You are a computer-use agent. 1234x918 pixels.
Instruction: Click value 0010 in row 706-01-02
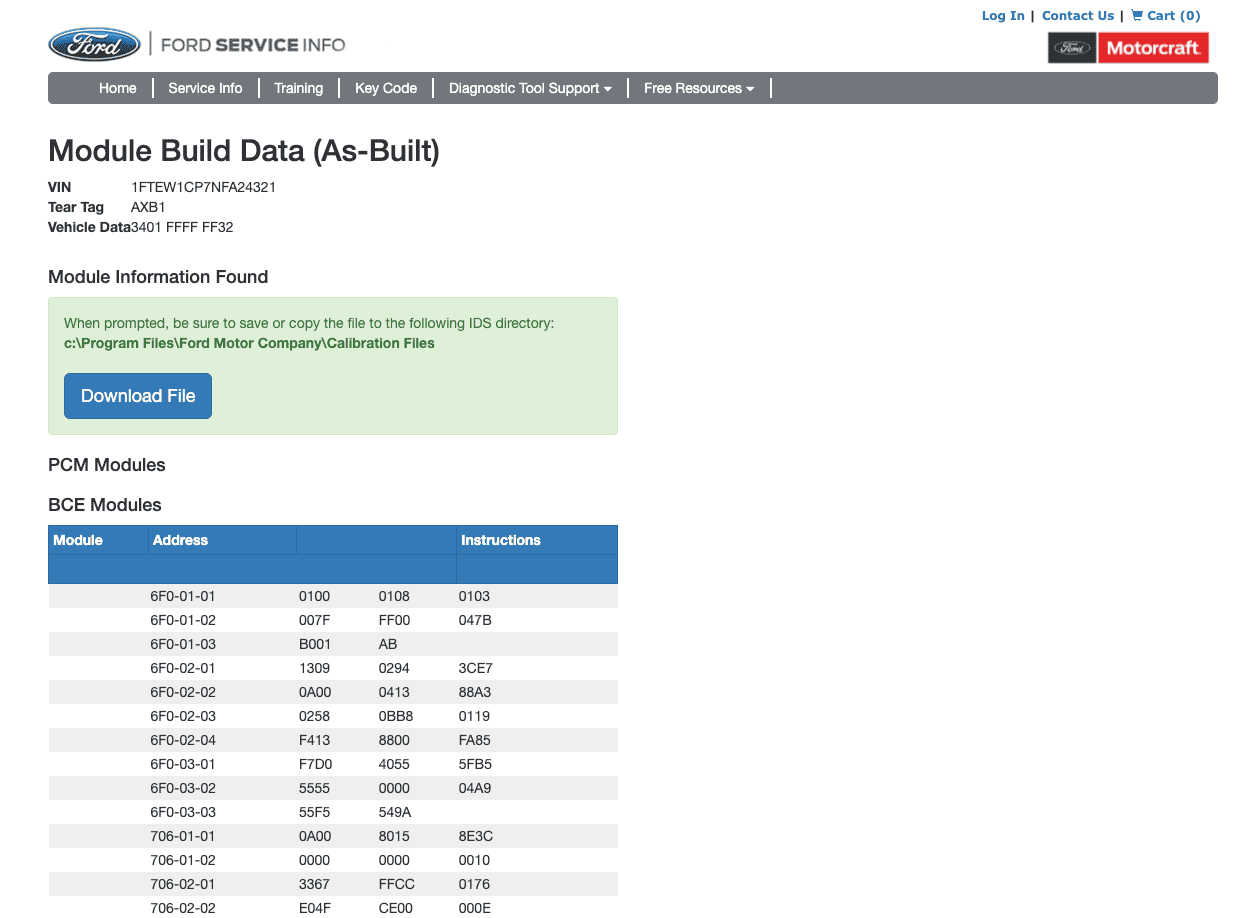click(x=474, y=860)
